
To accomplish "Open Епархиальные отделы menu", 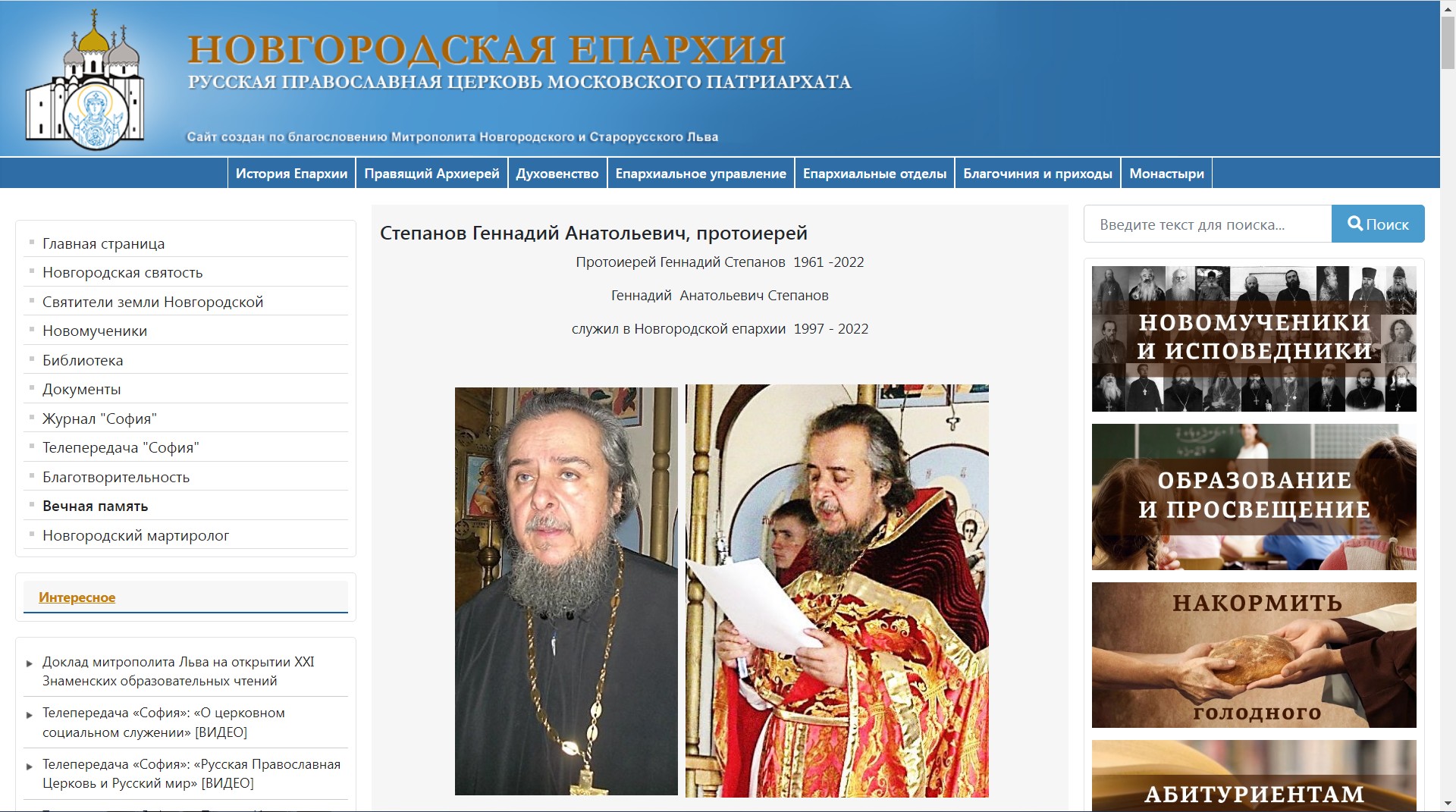I will click(x=874, y=174).
